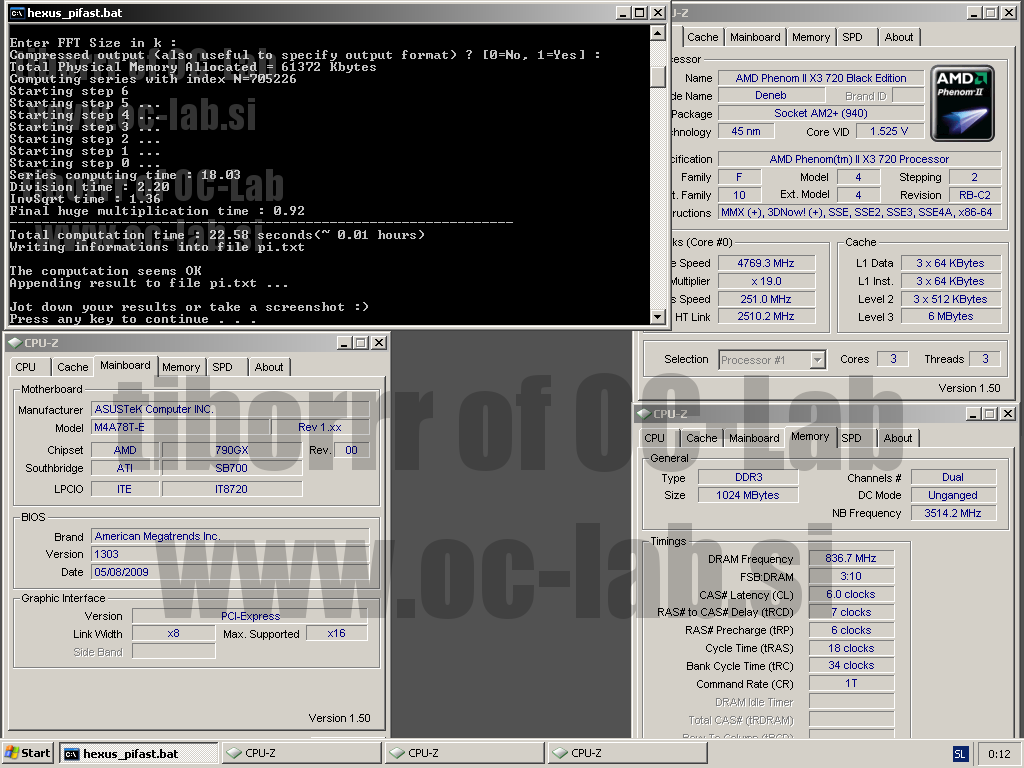The width and height of the screenshot is (1024, 768).
Task: Click the scroll down arrow in the console window
Action: (658, 317)
